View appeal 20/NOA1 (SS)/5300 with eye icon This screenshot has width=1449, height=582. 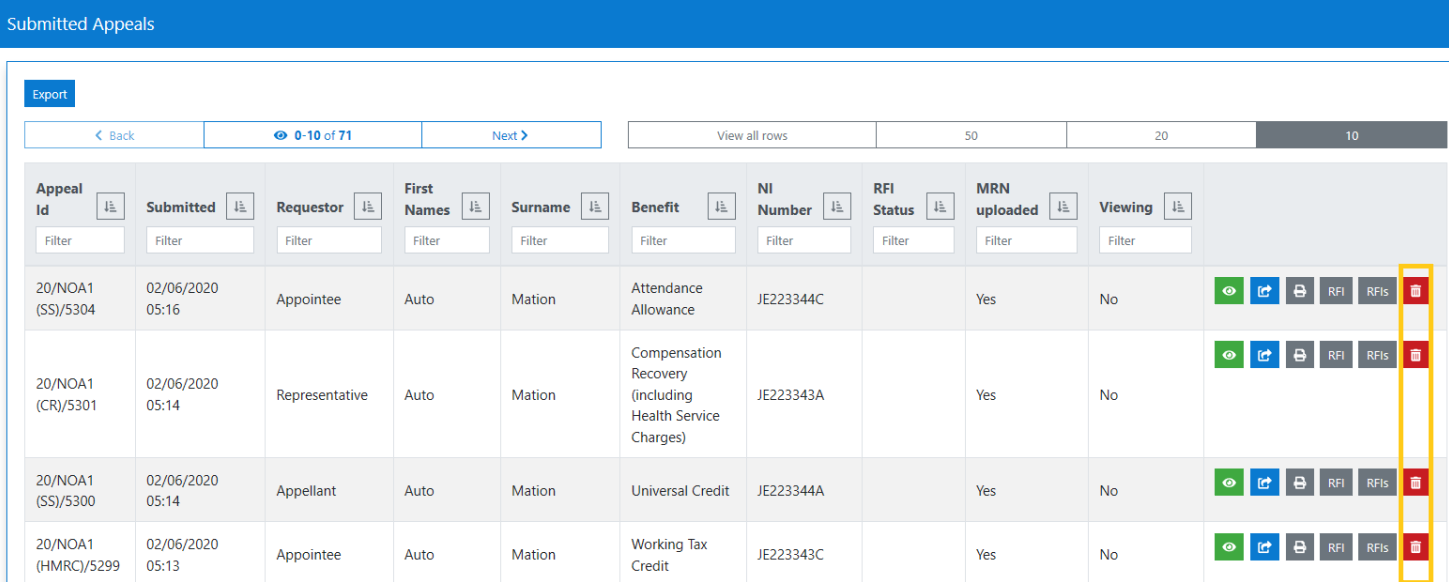[x=1229, y=483]
